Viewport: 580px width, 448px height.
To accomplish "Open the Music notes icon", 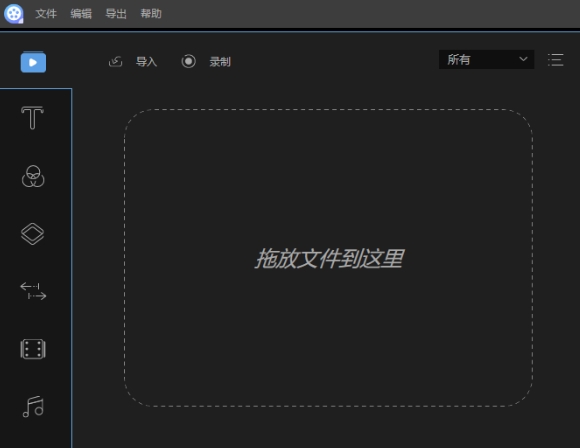I will point(33,407).
